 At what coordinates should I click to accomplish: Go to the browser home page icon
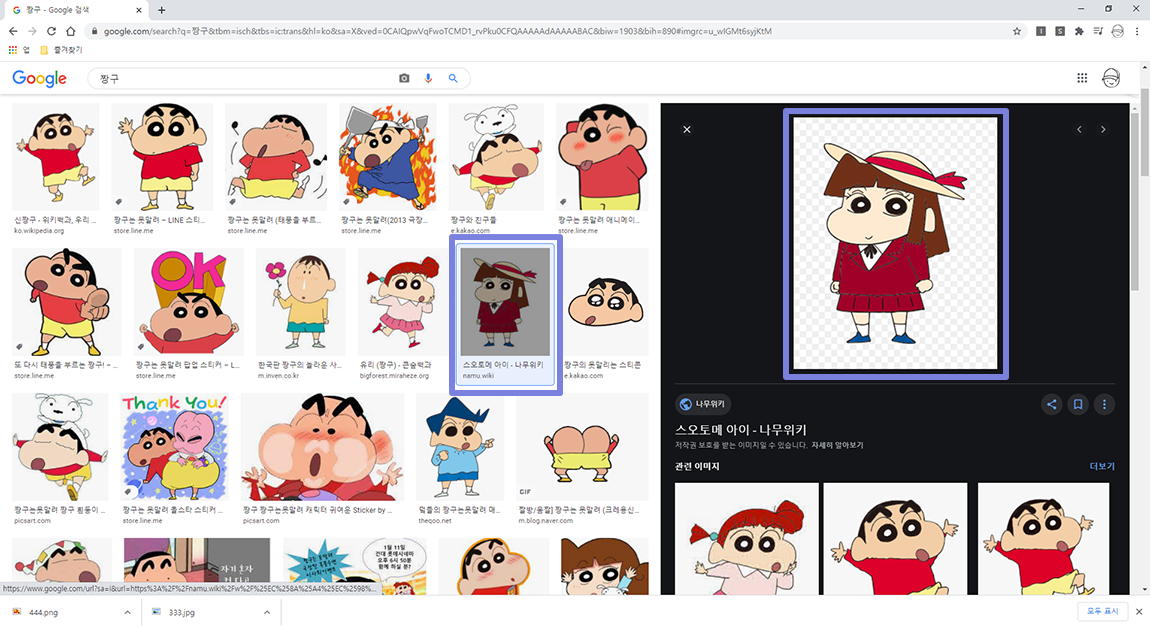[70, 32]
